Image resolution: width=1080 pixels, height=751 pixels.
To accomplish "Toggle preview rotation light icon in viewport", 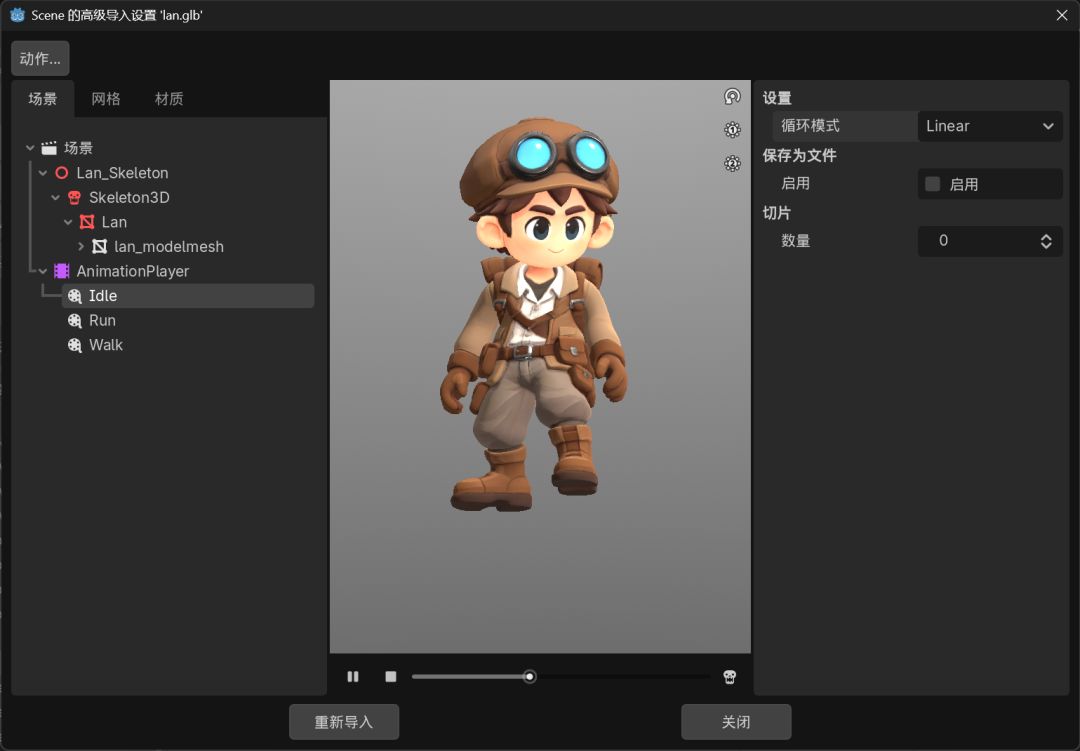I will pyautogui.click(x=732, y=96).
